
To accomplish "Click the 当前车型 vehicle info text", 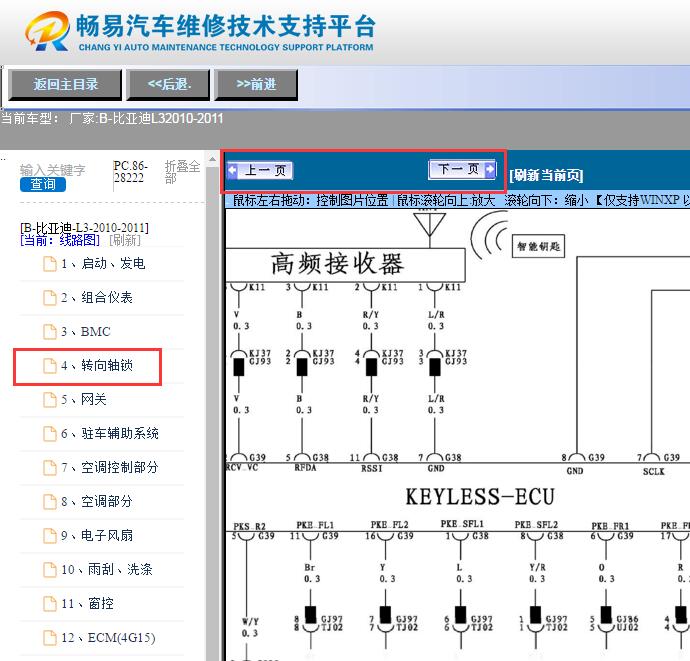I will [x=112, y=118].
